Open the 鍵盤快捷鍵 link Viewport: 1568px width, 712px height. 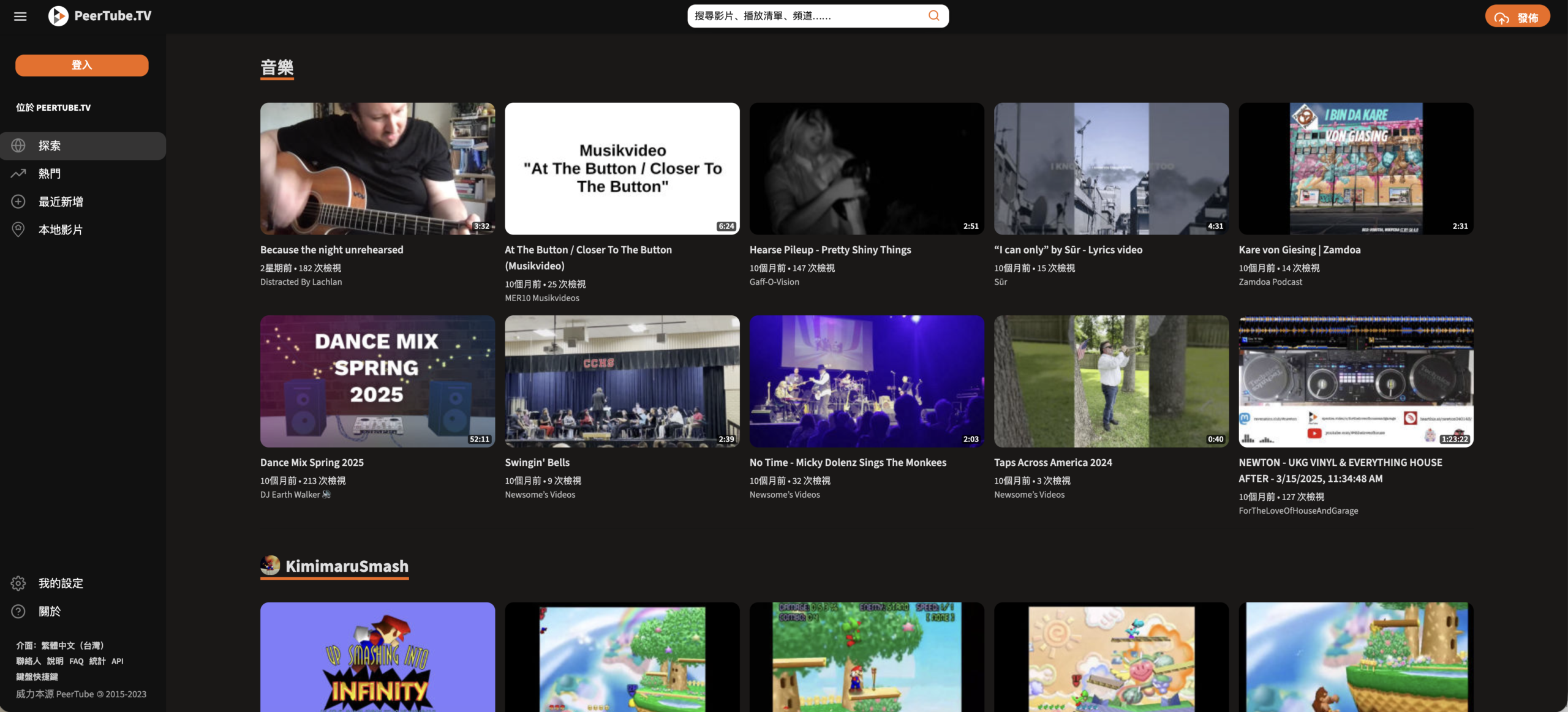(x=37, y=676)
